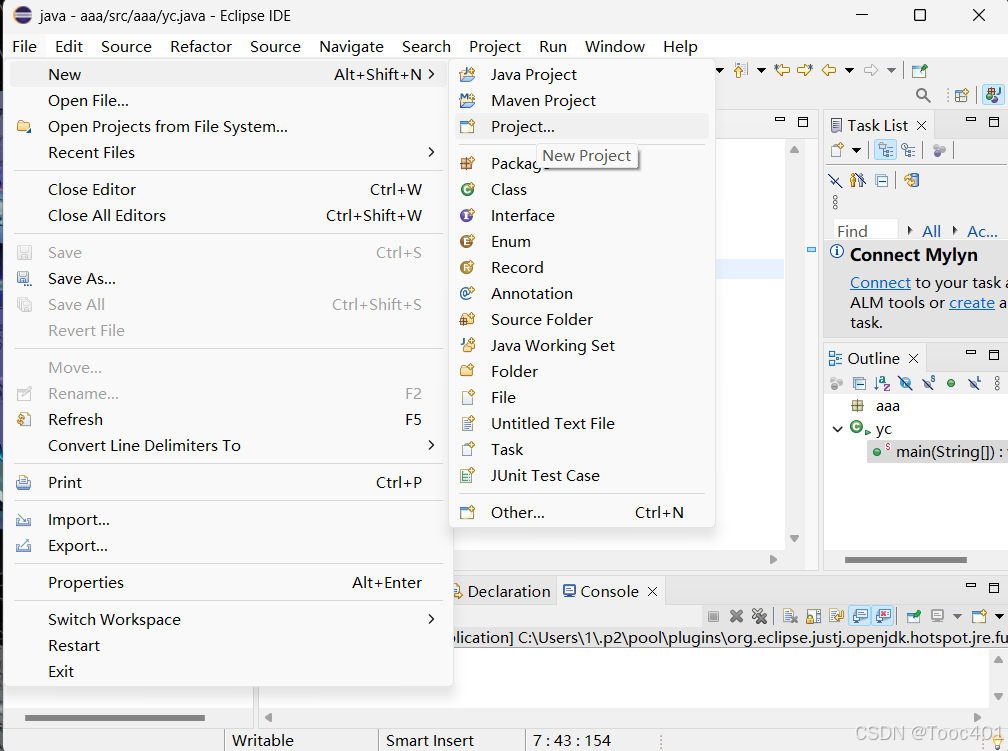Click Terminate stop icon in Console
The image size is (1008, 751).
click(x=713, y=616)
